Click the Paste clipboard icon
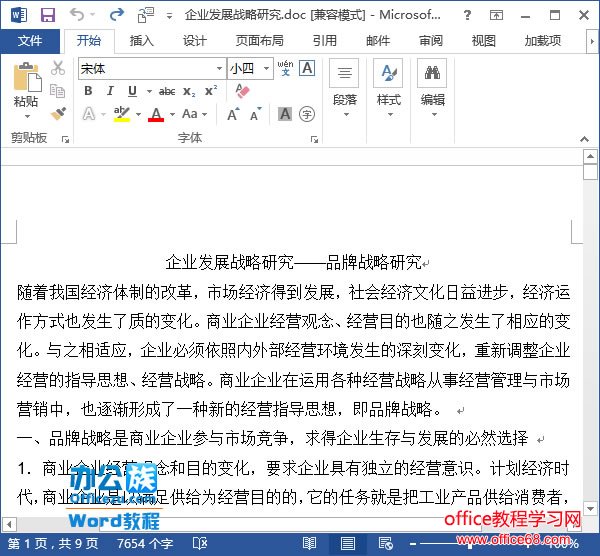Image resolution: width=600 pixels, height=556 pixels. point(26,77)
